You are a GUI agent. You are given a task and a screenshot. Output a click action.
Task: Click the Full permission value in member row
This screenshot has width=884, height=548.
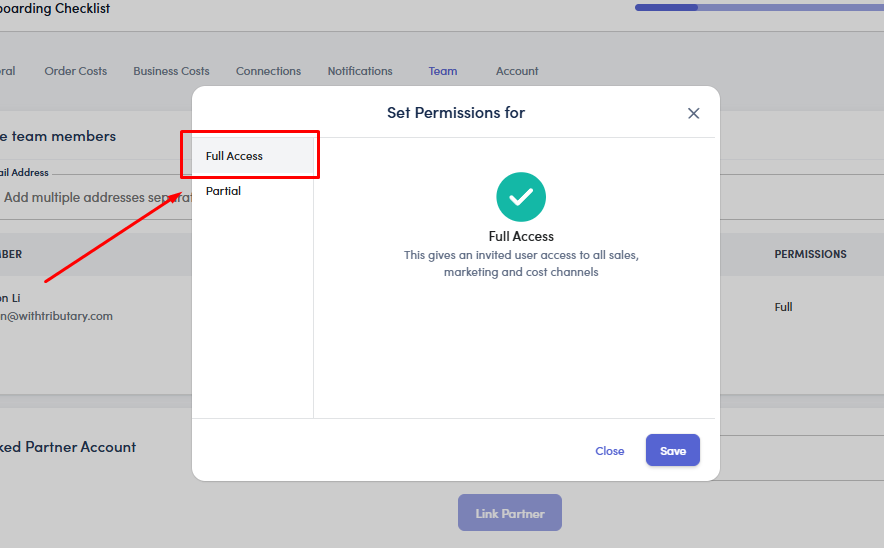(x=783, y=307)
